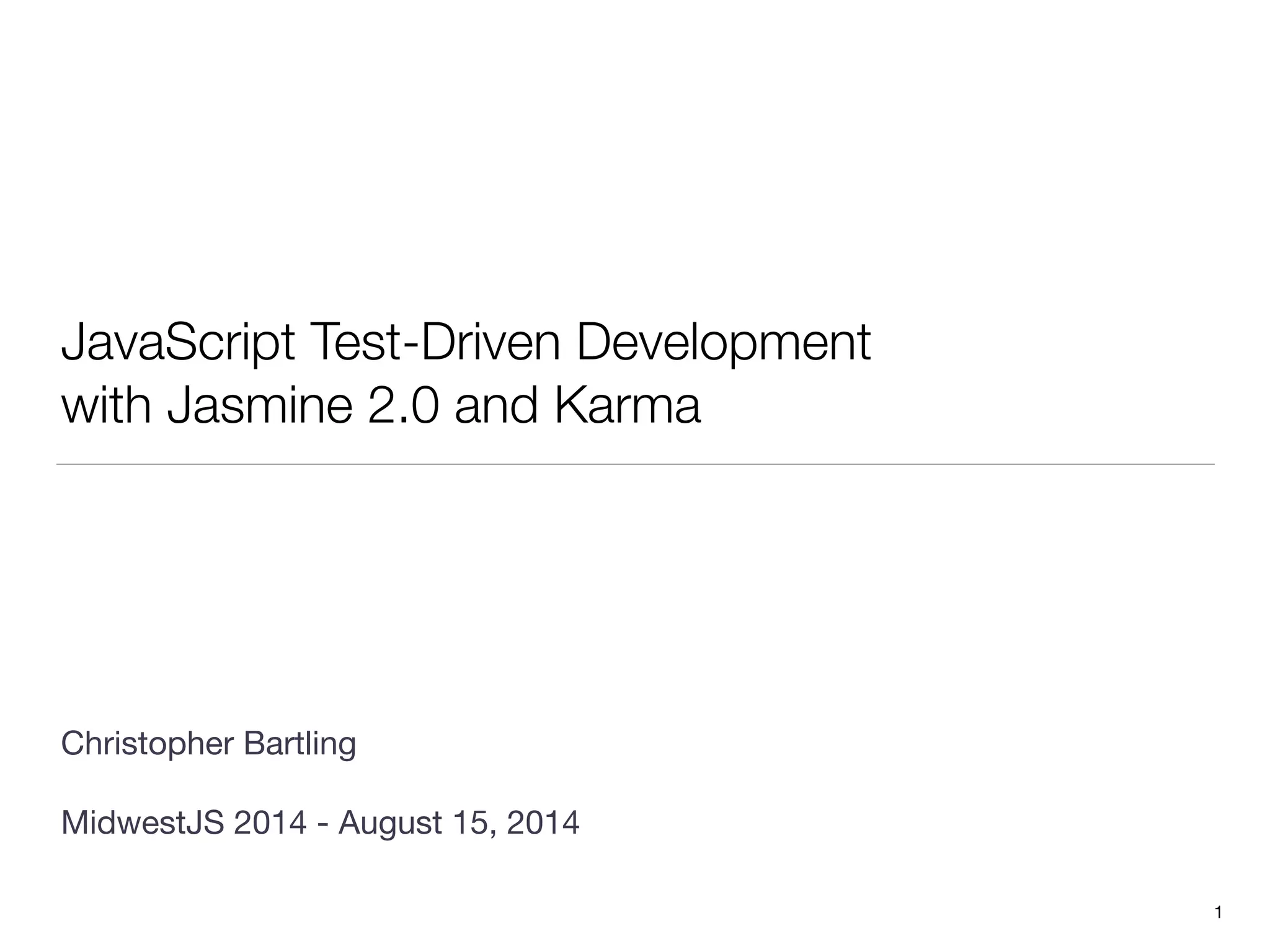Click the final '2014' in the date line

click(543, 823)
